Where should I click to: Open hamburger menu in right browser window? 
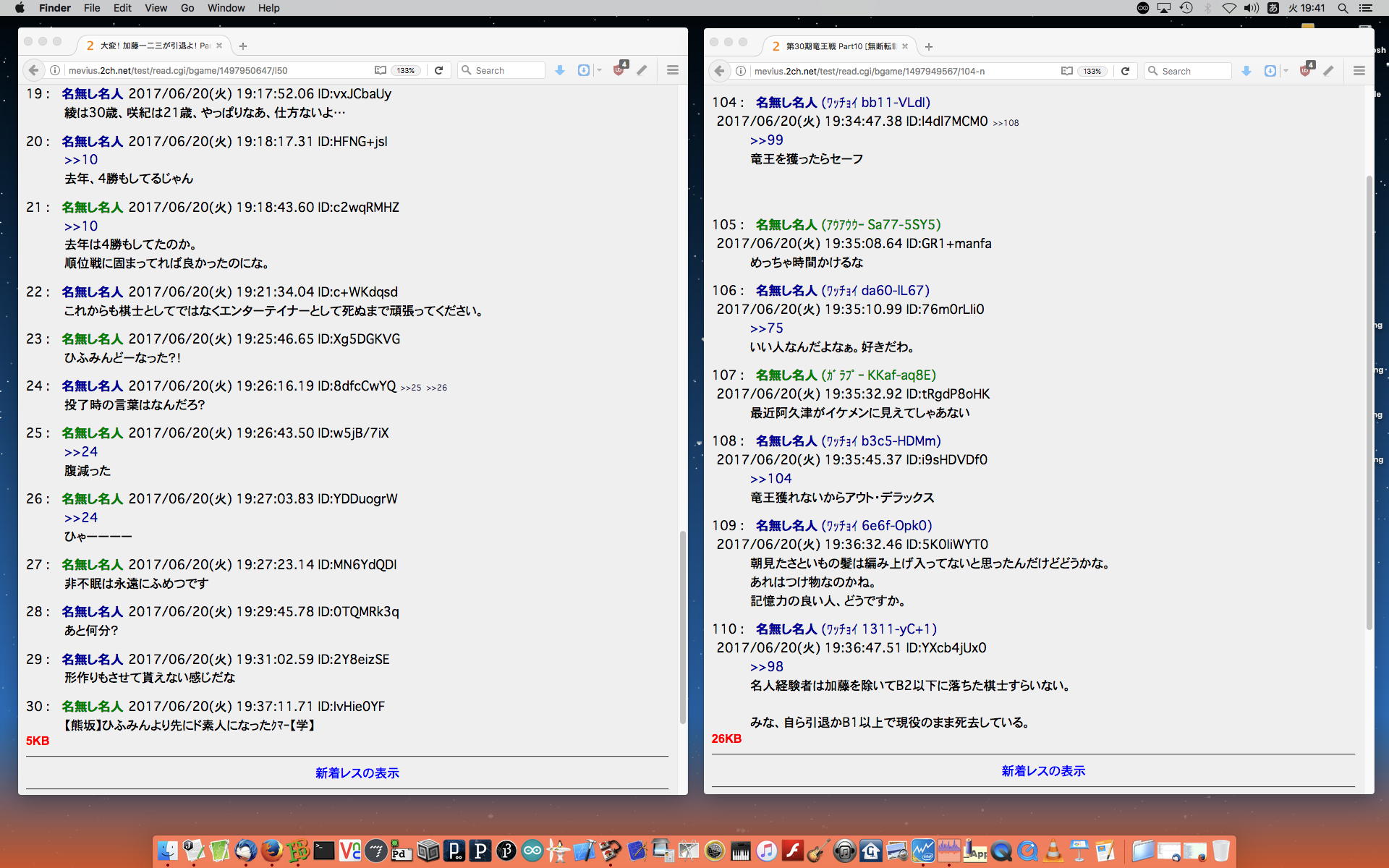[1359, 71]
